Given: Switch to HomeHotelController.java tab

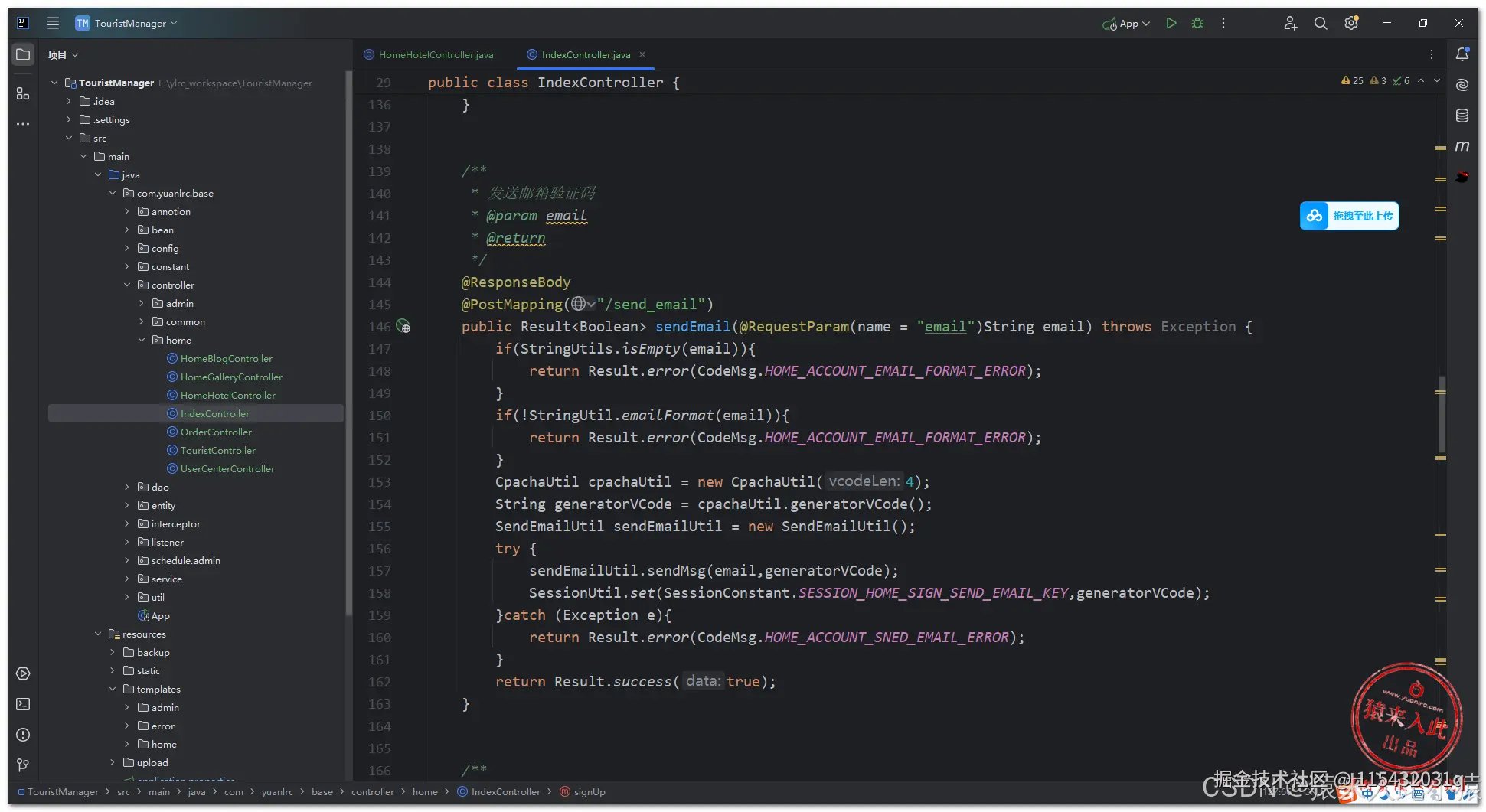Looking at the screenshot, I should pyautogui.click(x=429, y=54).
